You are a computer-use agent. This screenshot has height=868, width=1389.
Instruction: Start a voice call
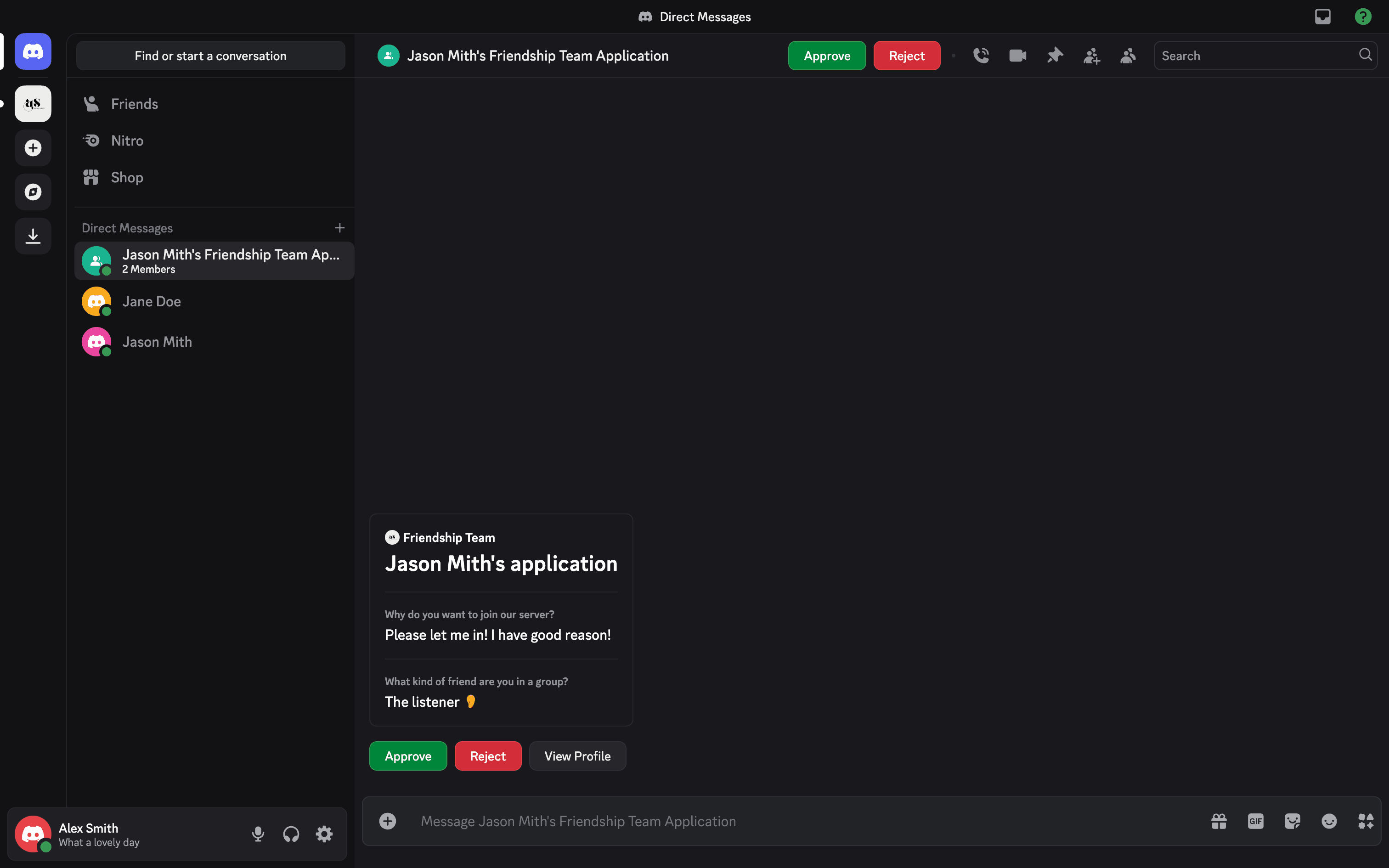(981, 56)
